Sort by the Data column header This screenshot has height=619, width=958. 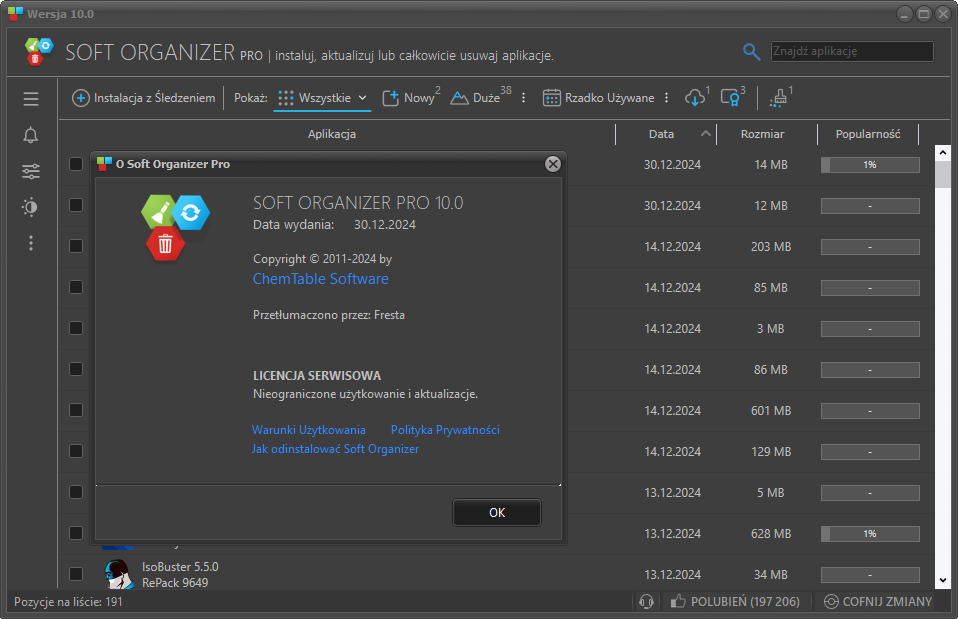point(661,134)
